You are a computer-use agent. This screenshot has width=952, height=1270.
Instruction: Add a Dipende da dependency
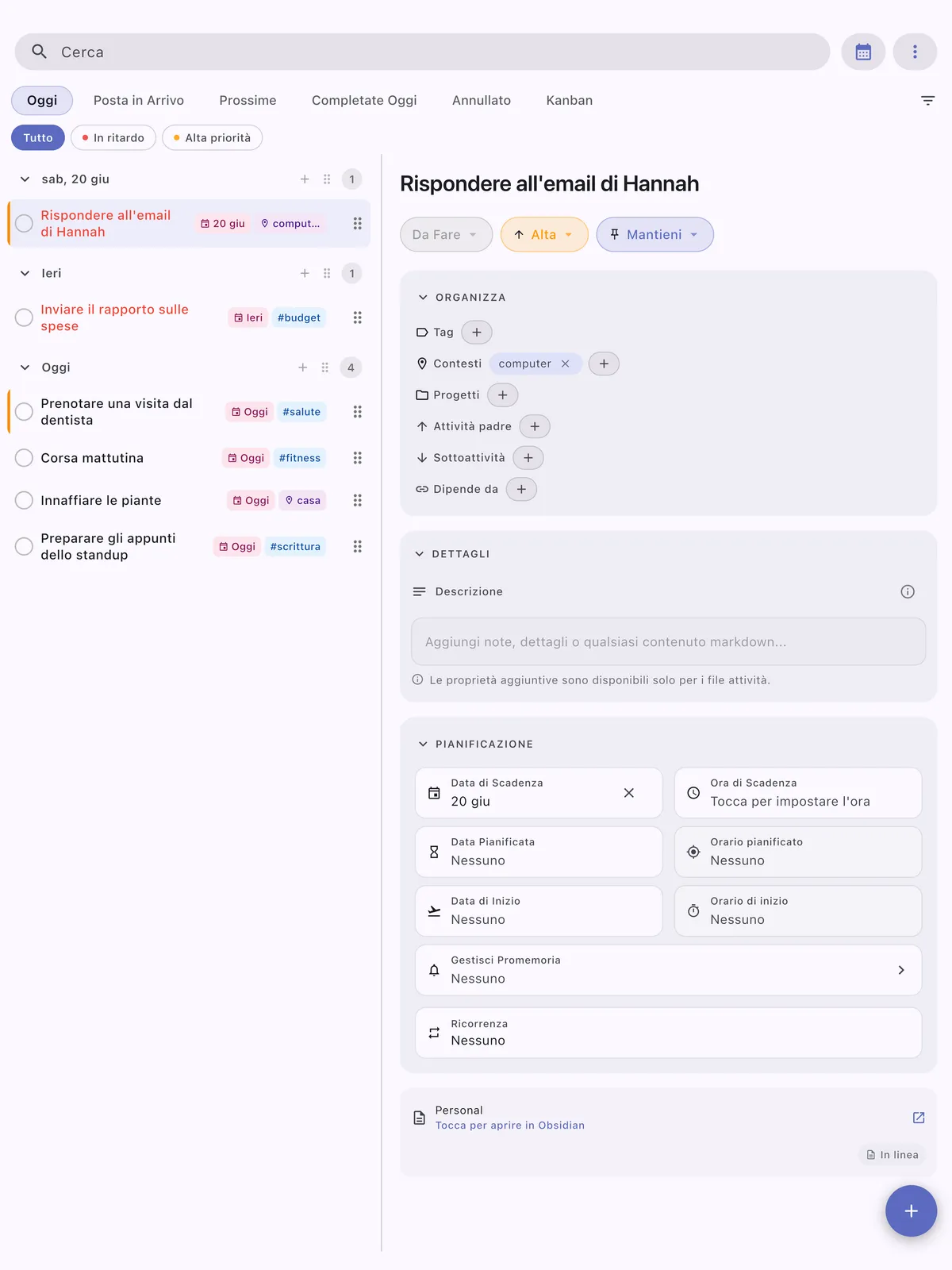[521, 489]
